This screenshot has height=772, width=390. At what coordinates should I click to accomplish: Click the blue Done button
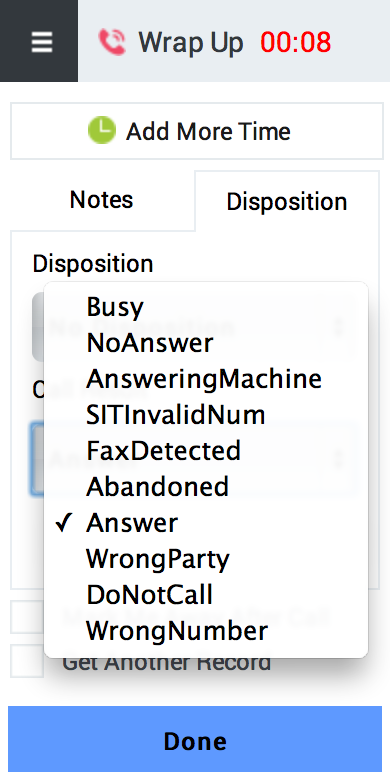pos(195,739)
